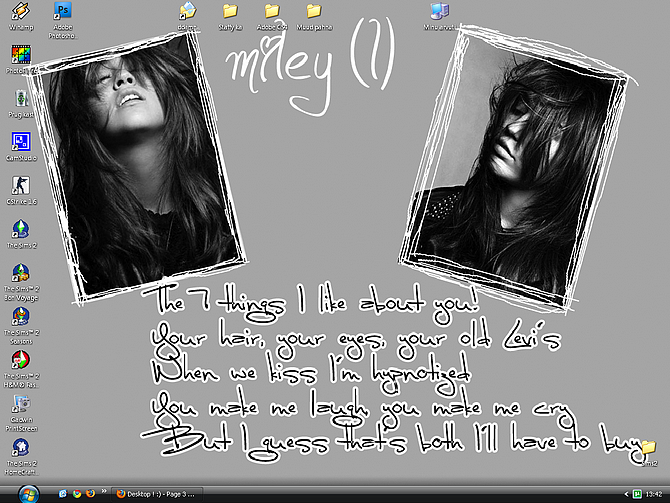Click the green system tray icon
This screenshot has width=670, height=503.
[x=637, y=494]
